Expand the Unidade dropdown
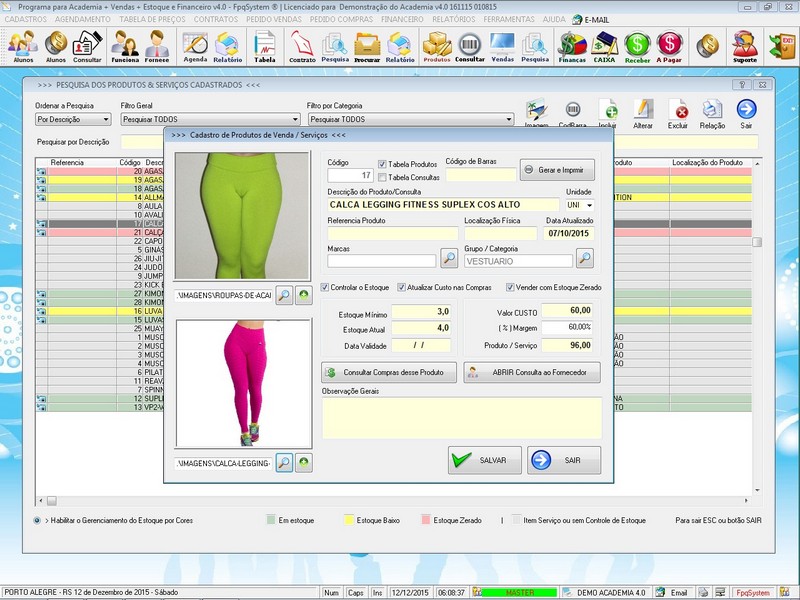Image resolution: width=800 pixels, height=600 pixels. (588, 205)
